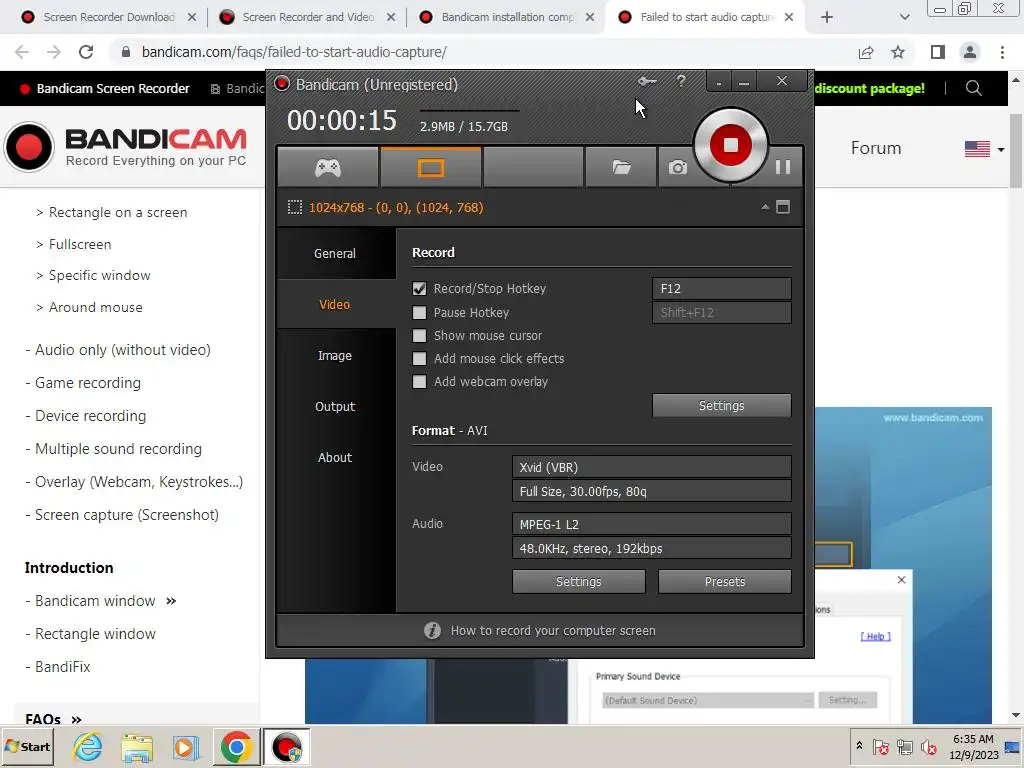Viewport: 1024px width, 768px height.
Task: Click the Bandicam register key icon
Action: point(647,81)
